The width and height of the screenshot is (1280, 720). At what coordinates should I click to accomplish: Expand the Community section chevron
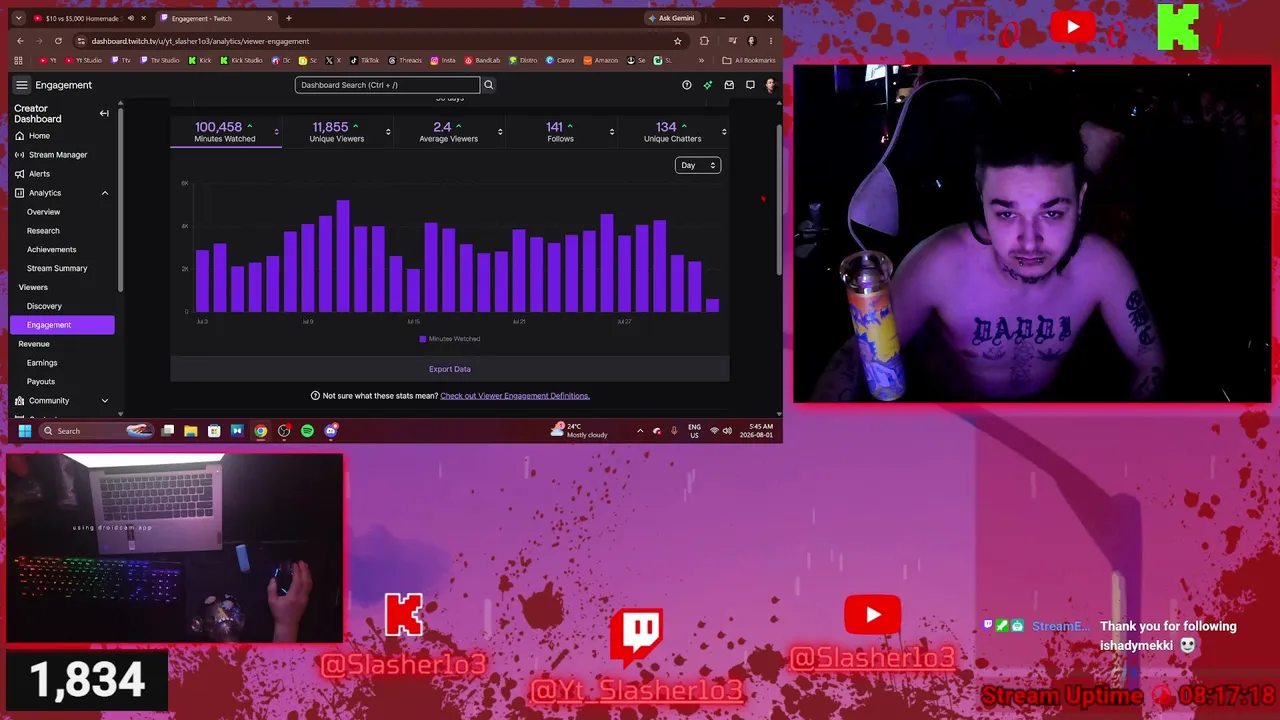pyautogui.click(x=105, y=401)
